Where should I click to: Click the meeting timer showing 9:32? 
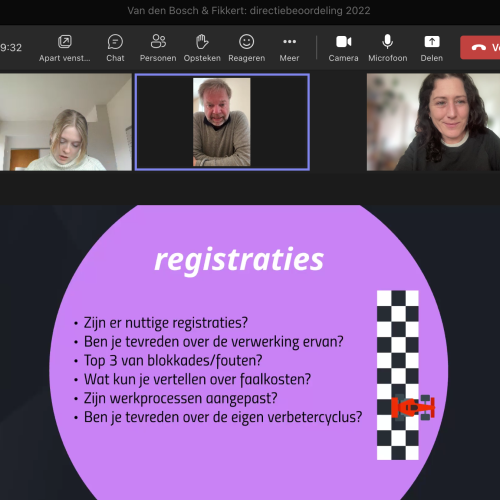[11, 48]
